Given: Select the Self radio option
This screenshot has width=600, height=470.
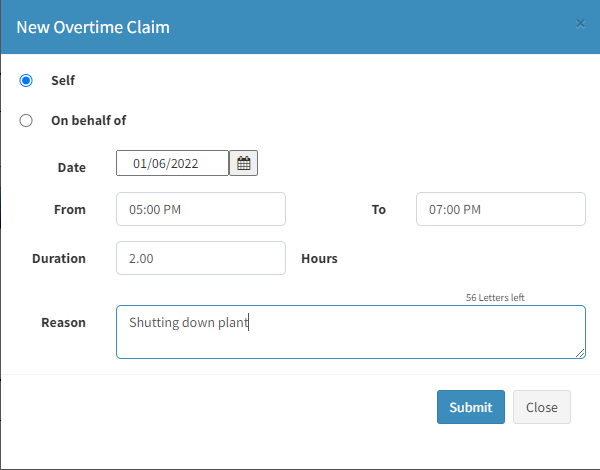Looking at the screenshot, I should tap(26, 80).
